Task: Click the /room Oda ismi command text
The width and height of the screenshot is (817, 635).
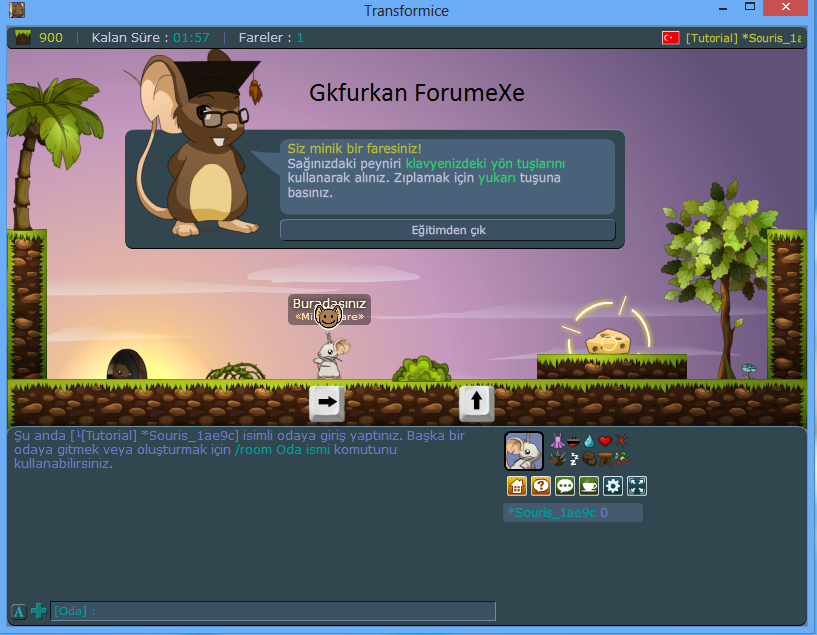Action: (282, 450)
